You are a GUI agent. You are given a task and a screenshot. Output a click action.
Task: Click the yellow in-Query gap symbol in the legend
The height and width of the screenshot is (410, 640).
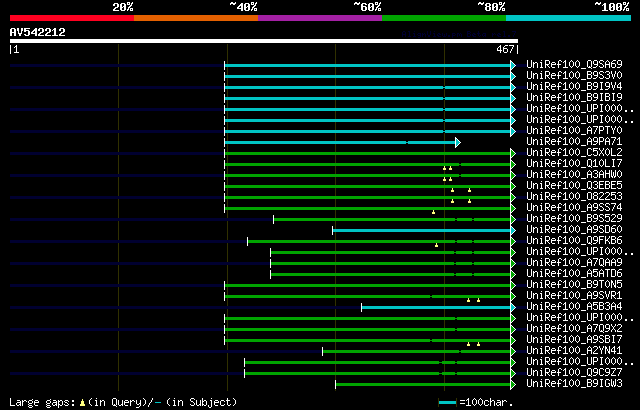click(x=82, y=403)
